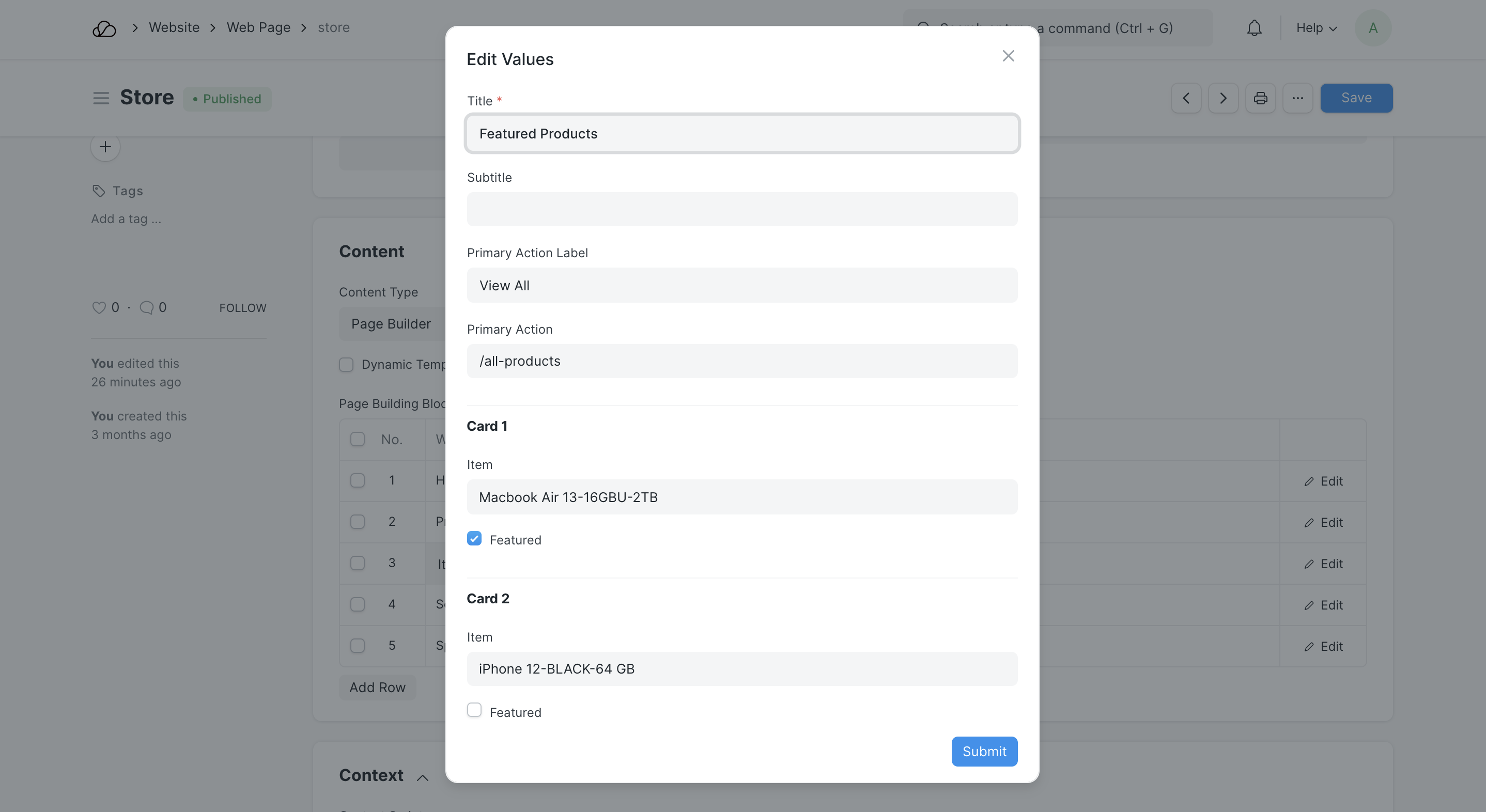Uncheck Featured for Card 1

pyautogui.click(x=474, y=539)
